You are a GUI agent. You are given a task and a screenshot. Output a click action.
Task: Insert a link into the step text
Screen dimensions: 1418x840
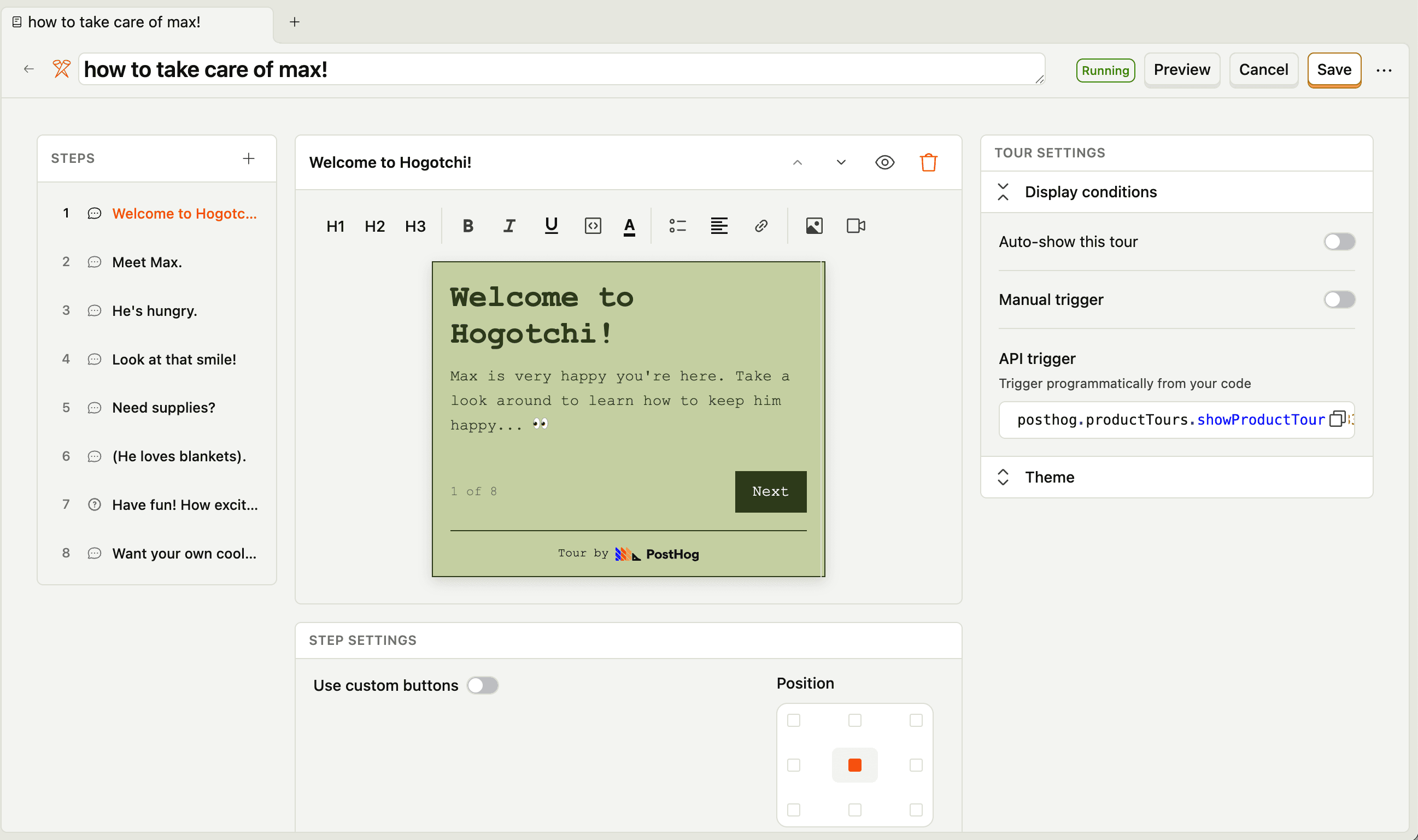[x=761, y=225]
